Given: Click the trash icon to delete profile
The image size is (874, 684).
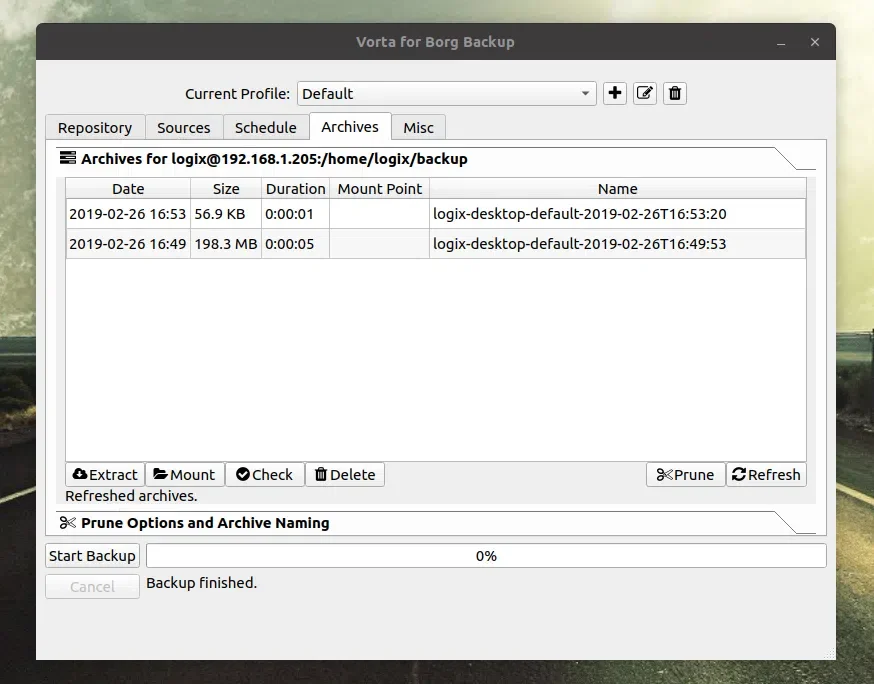Looking at the screenshot, I should 674,93.
